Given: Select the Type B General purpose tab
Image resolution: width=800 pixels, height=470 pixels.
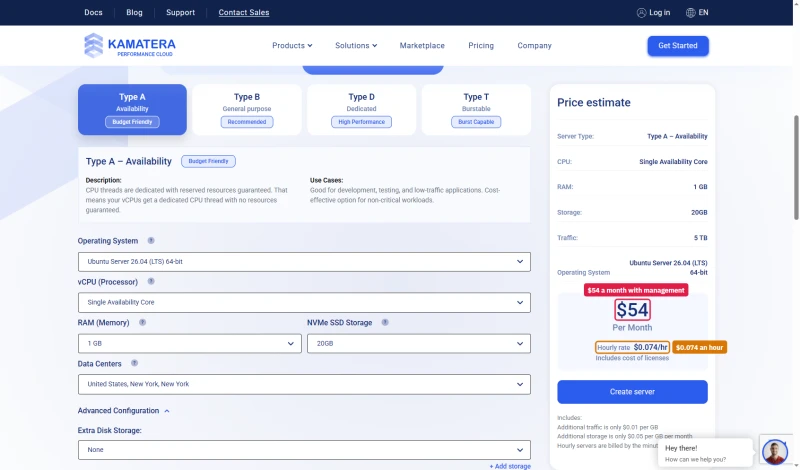Looking at the screenshot, I should [x=247, y=109].
